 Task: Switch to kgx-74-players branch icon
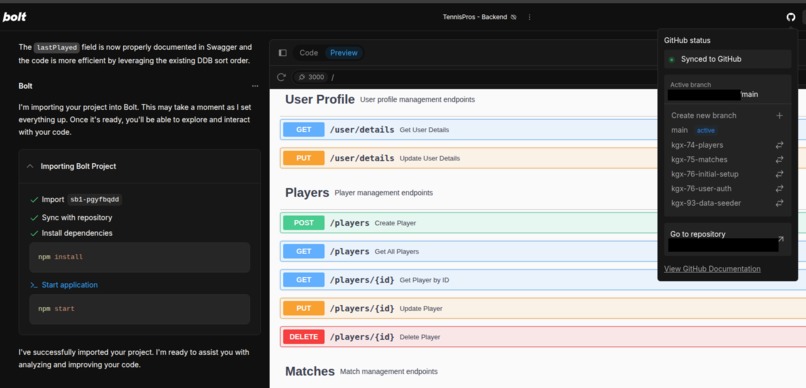(779, 145)
